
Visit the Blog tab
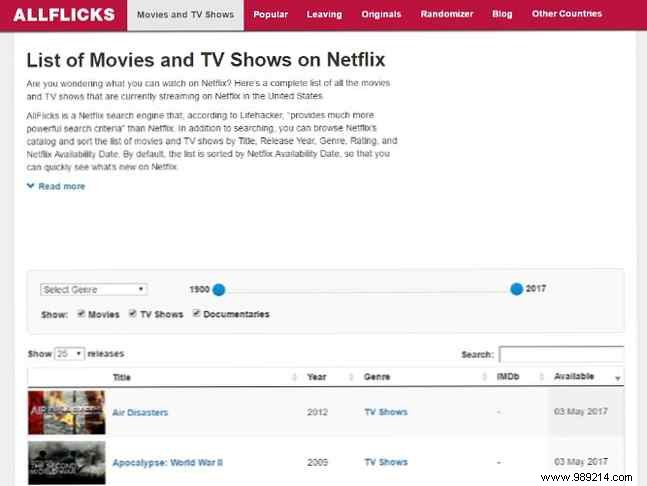coord(502,14)
